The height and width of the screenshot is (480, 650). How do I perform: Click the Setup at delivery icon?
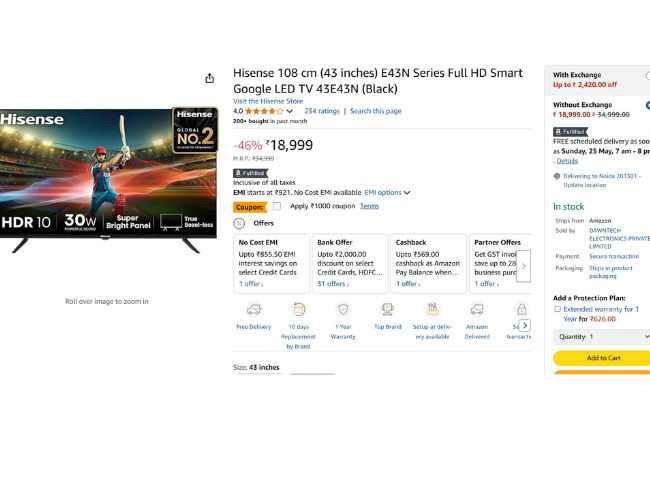432,309
